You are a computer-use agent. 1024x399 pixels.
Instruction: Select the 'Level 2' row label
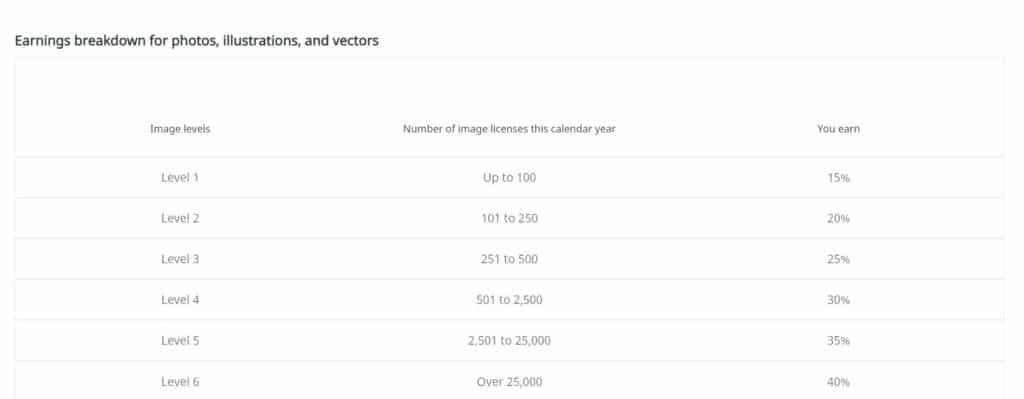click(180, 218)
